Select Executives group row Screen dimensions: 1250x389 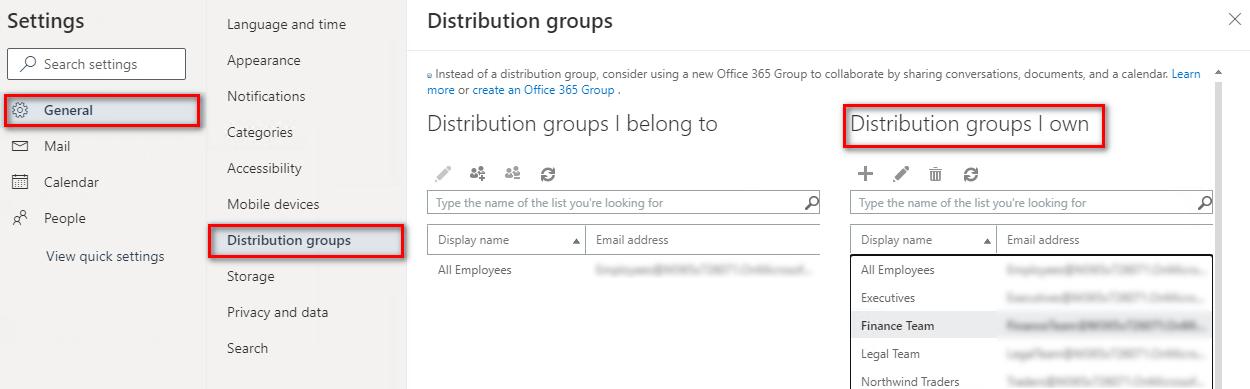pyautogui.click(x=1031, y=298)
